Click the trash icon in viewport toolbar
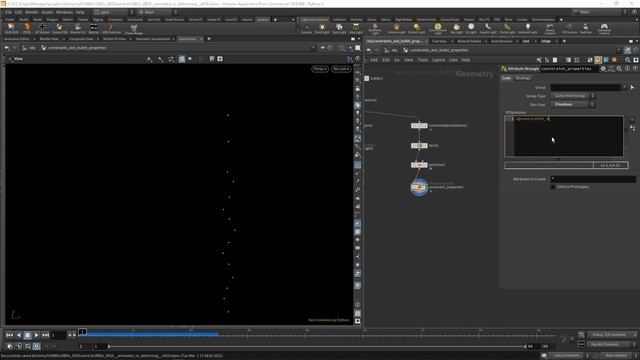The image size is (640, 360). pyautogui.click(x=211, y=59)
